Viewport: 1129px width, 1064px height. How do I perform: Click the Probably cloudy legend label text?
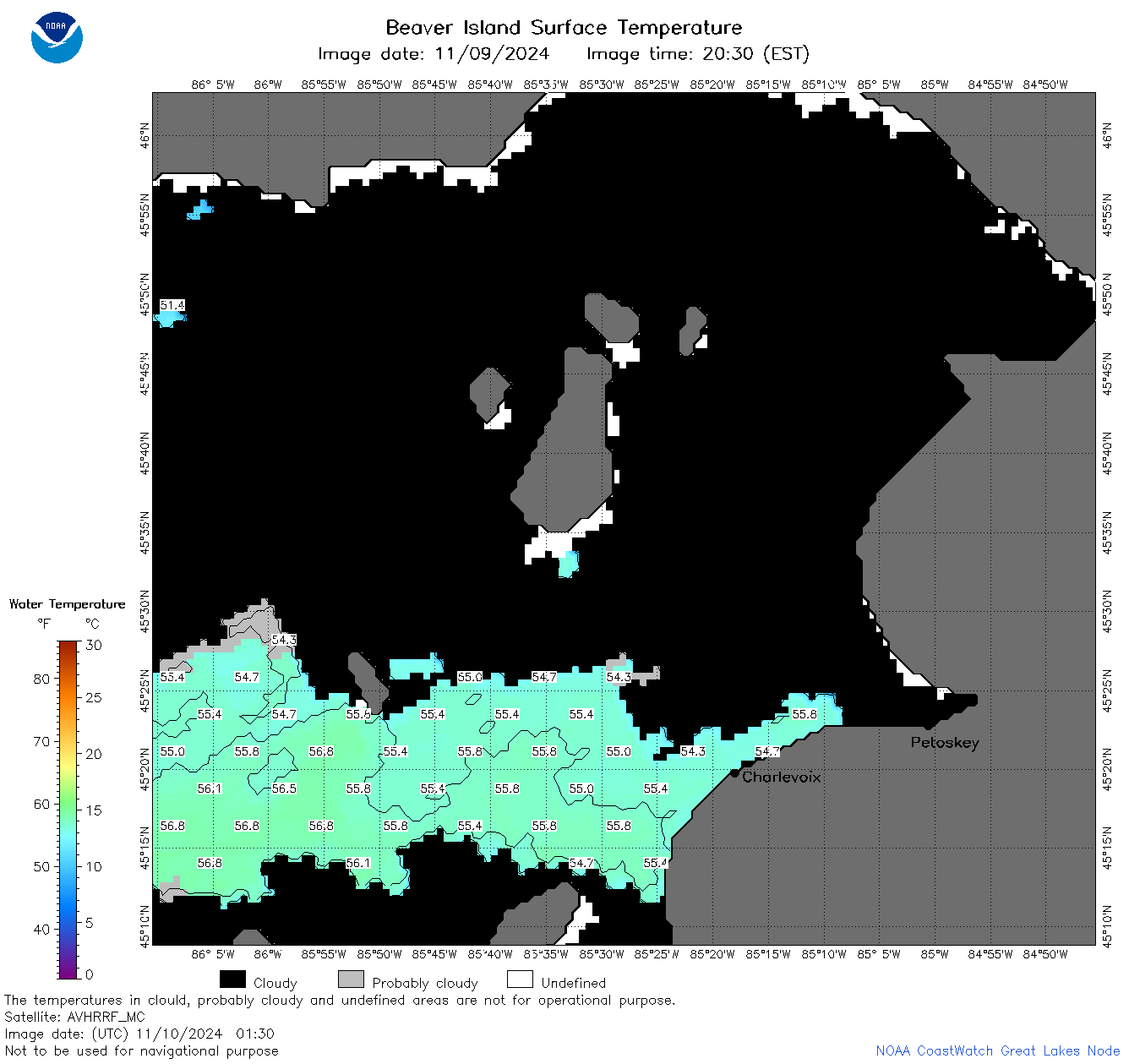pos(425,983)
